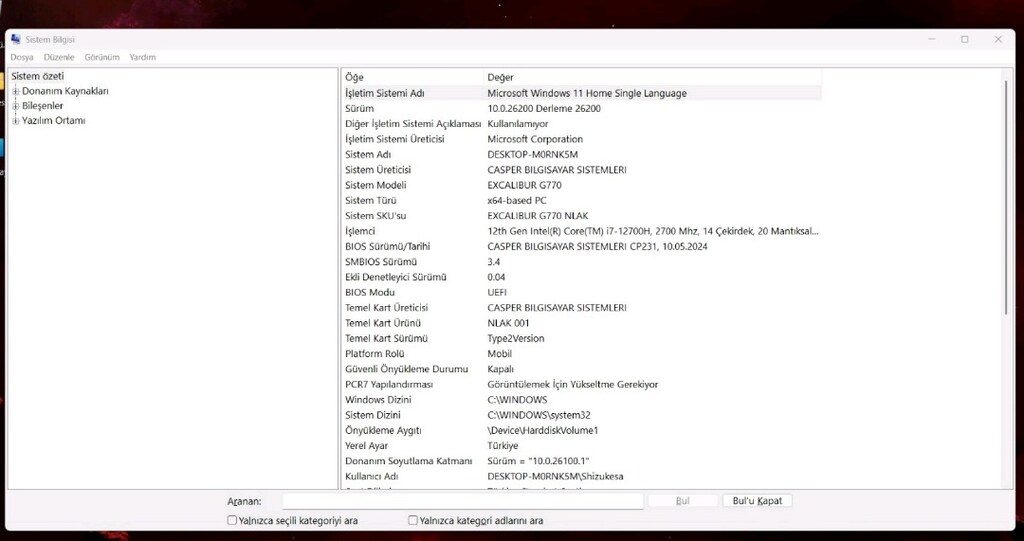1024x541 pixels.
Task: Select the BIOS Modu row label
Action: 370,293
